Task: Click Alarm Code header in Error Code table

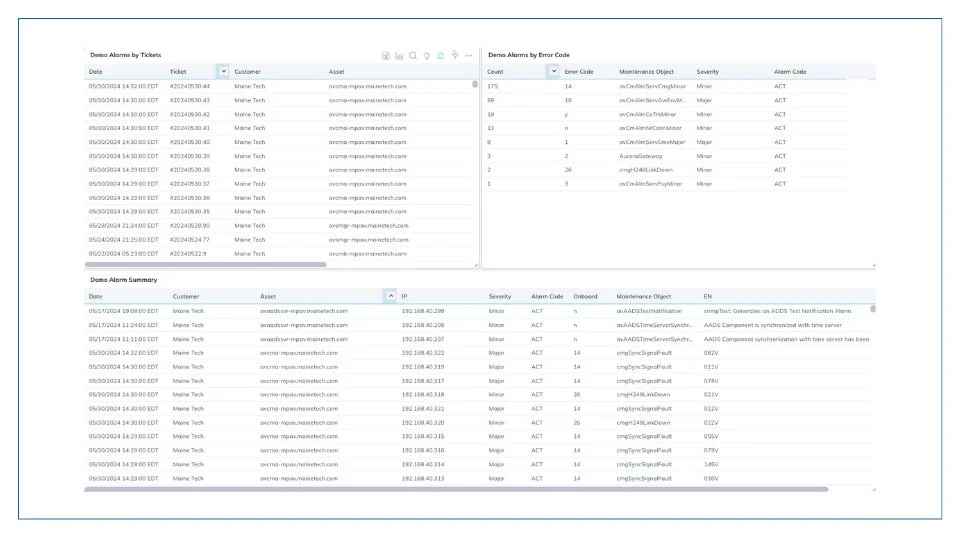Action: tap(790, 72)
